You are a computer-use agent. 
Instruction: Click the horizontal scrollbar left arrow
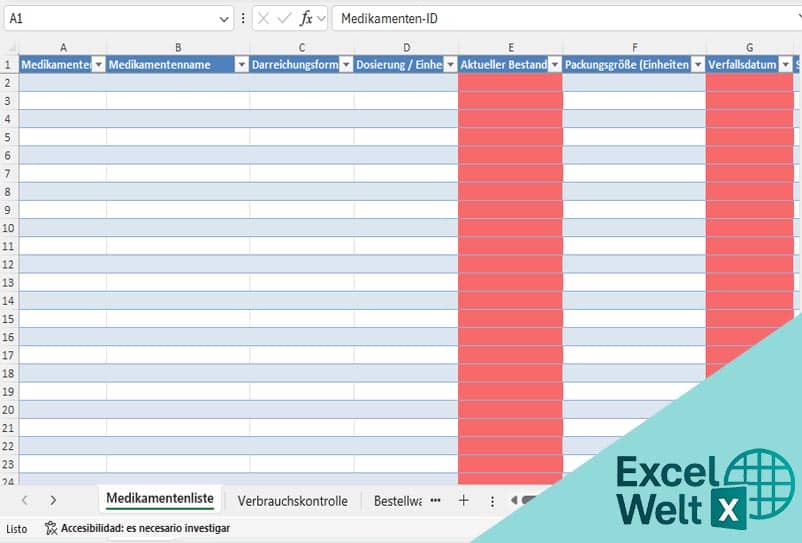click(514, 500)
